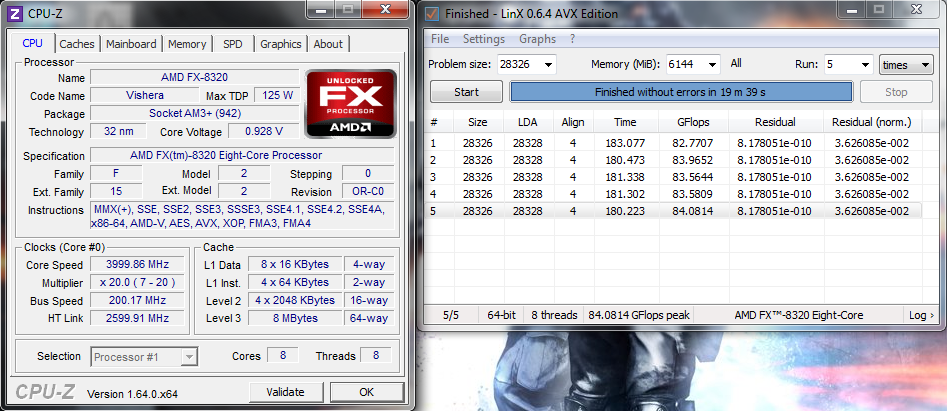Click the AMD FX processor logo
The height and width of the screenshot is (411, 947).
coord(351,103)
